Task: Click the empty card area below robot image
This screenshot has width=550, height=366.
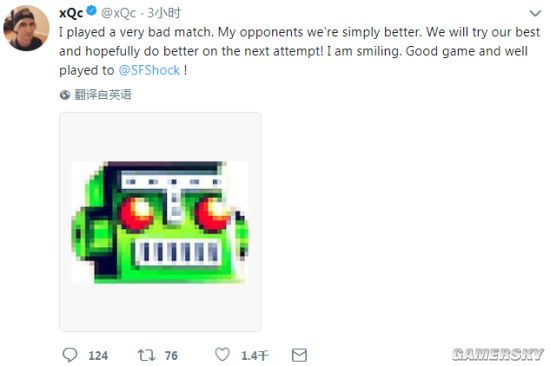Action: (160, 307)
